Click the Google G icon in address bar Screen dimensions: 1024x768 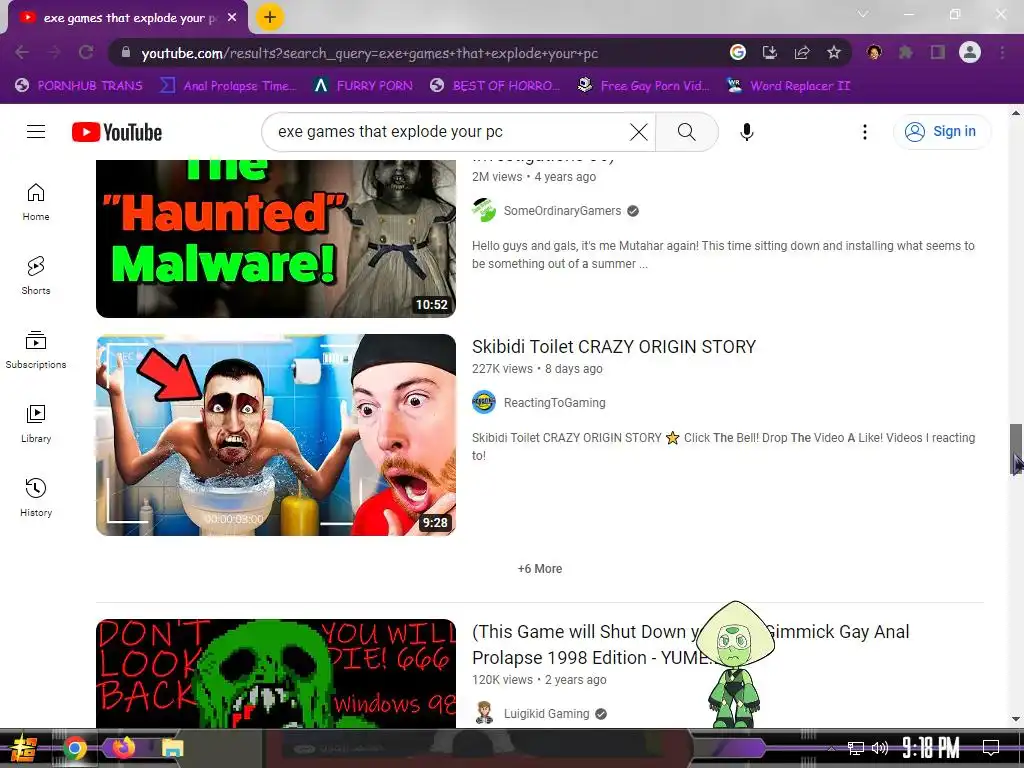coord(737,52)
